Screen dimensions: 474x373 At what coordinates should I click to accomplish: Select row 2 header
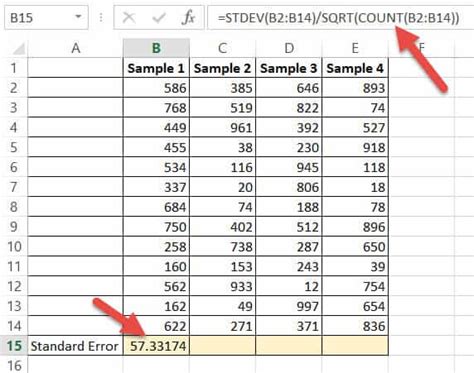pos(14,88)
